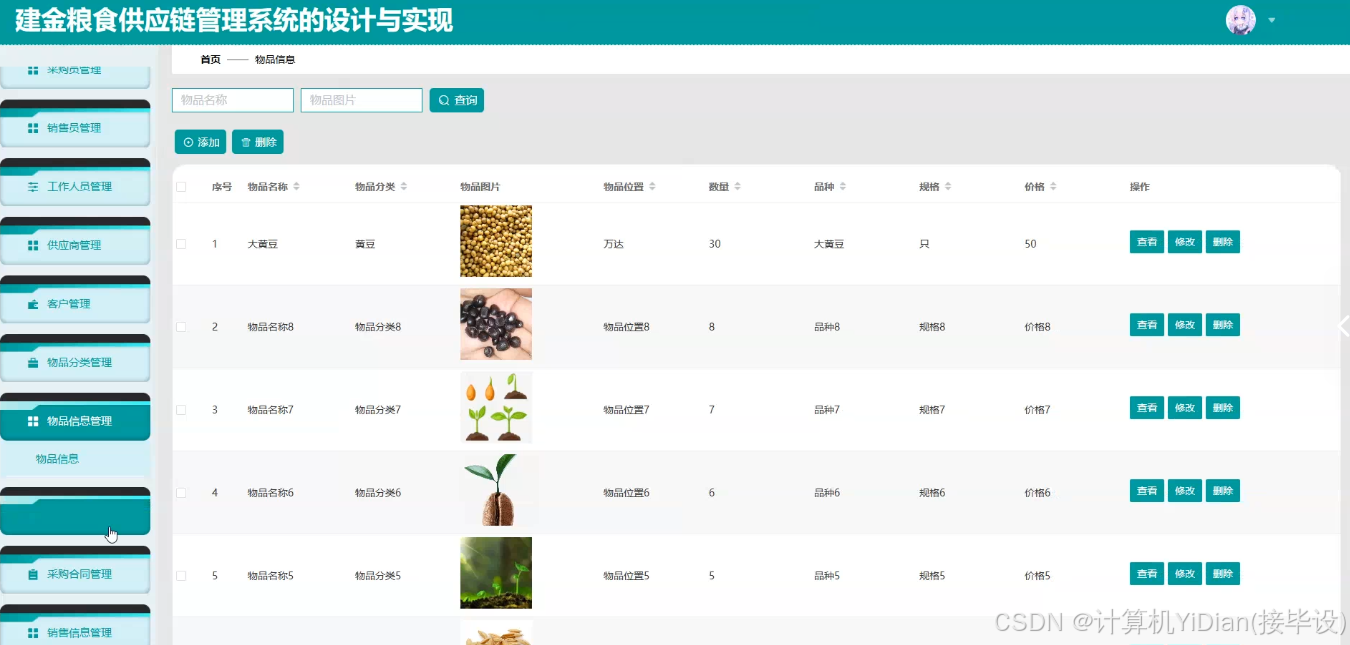
Task: Open the dropdown arrow beside the avatar
Action: click(x=1272, y=20)
